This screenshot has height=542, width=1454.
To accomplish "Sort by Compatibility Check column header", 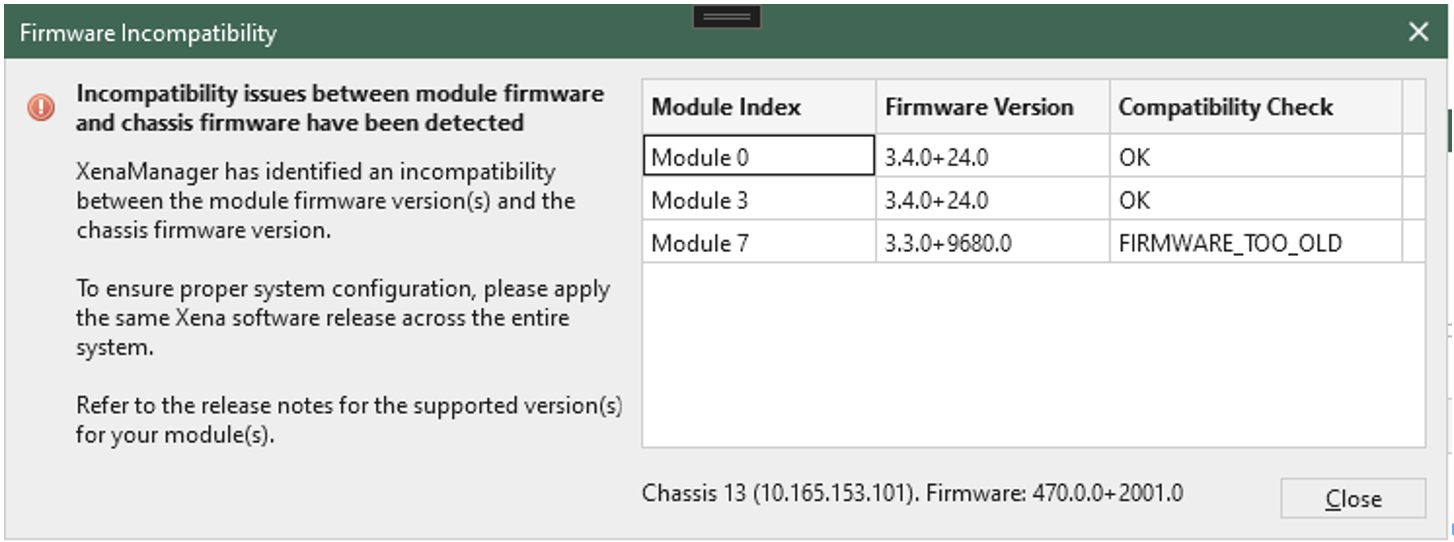I will (1256, 107).
